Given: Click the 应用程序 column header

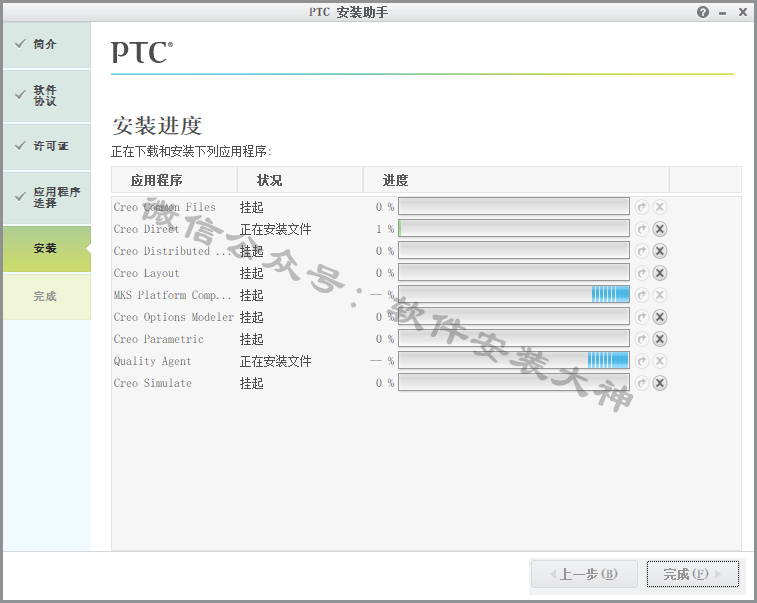Looking at the screenshot, I should [174, 180].
